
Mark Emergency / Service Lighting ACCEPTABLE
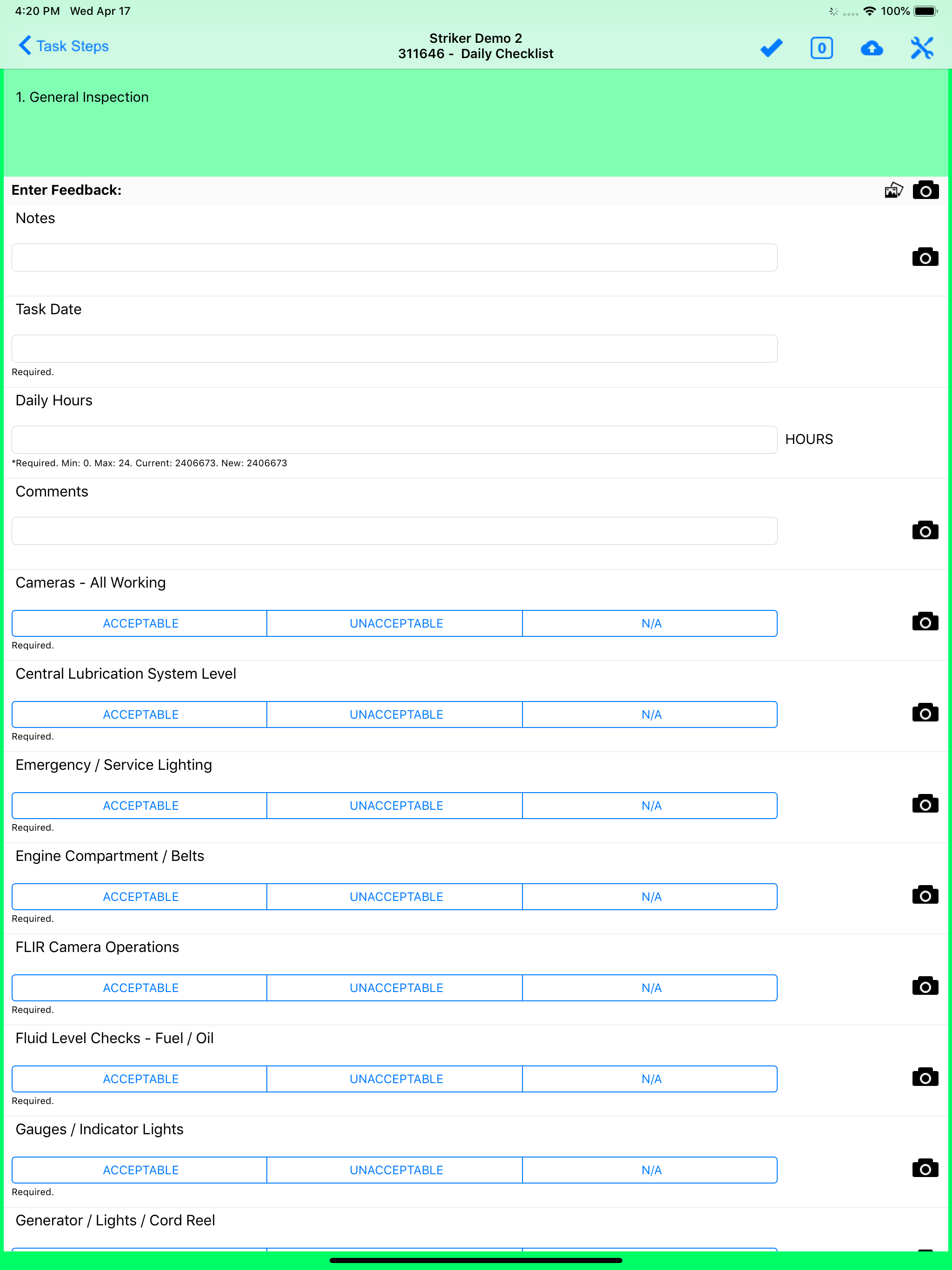pyautogui.click(x=139, y=806)
